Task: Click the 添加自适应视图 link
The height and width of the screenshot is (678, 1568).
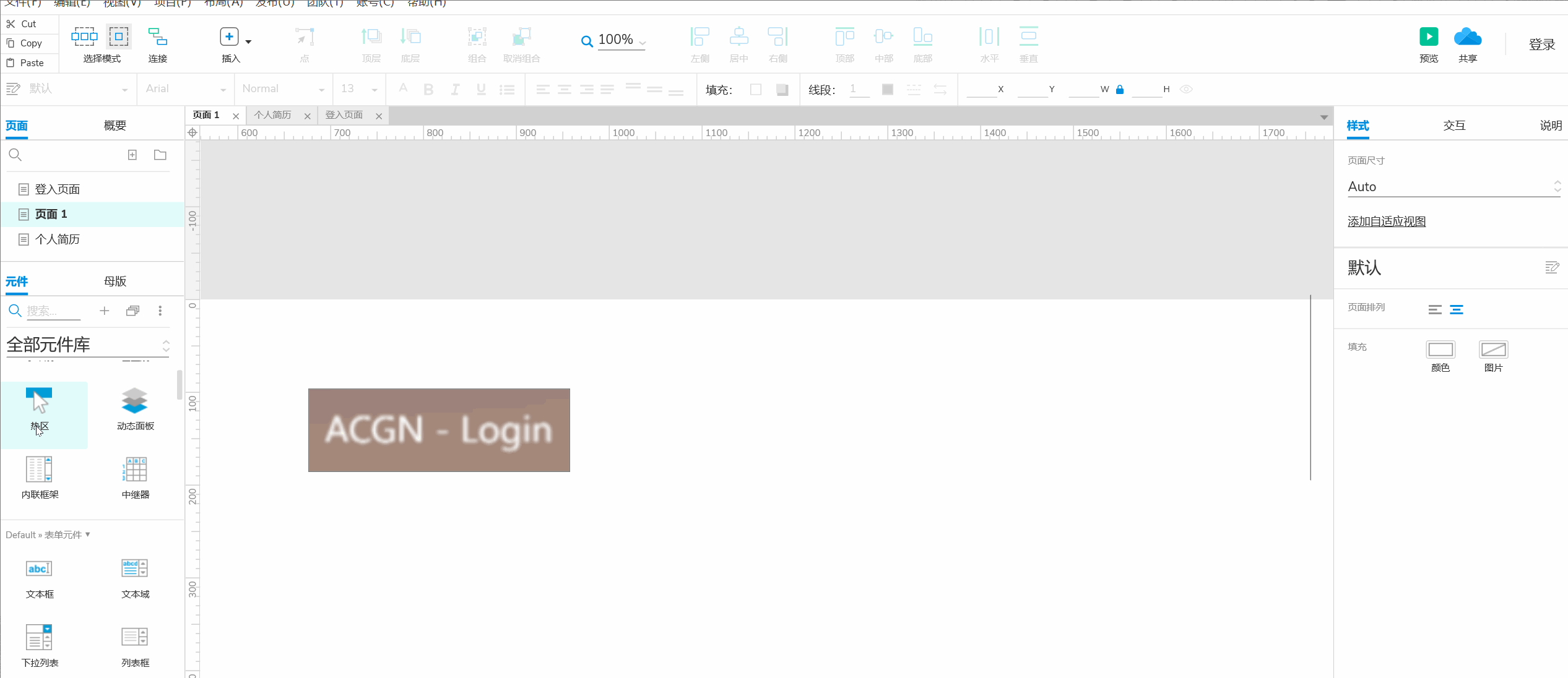Action: tap(1387, 221)
